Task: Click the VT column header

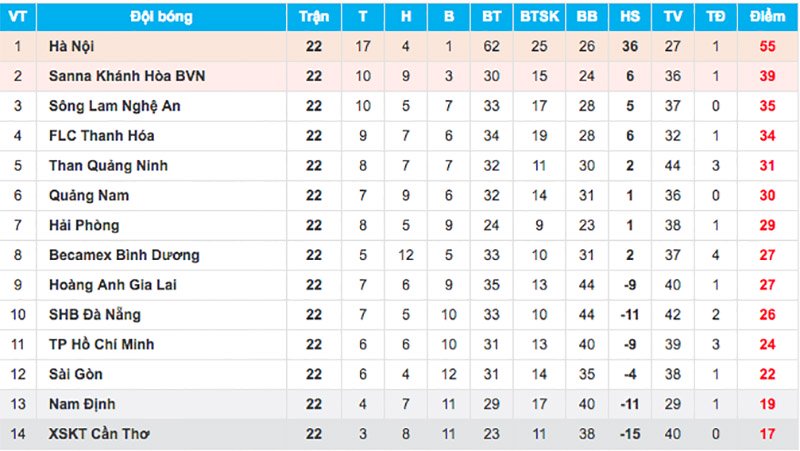Action: (x=18, y=17)
